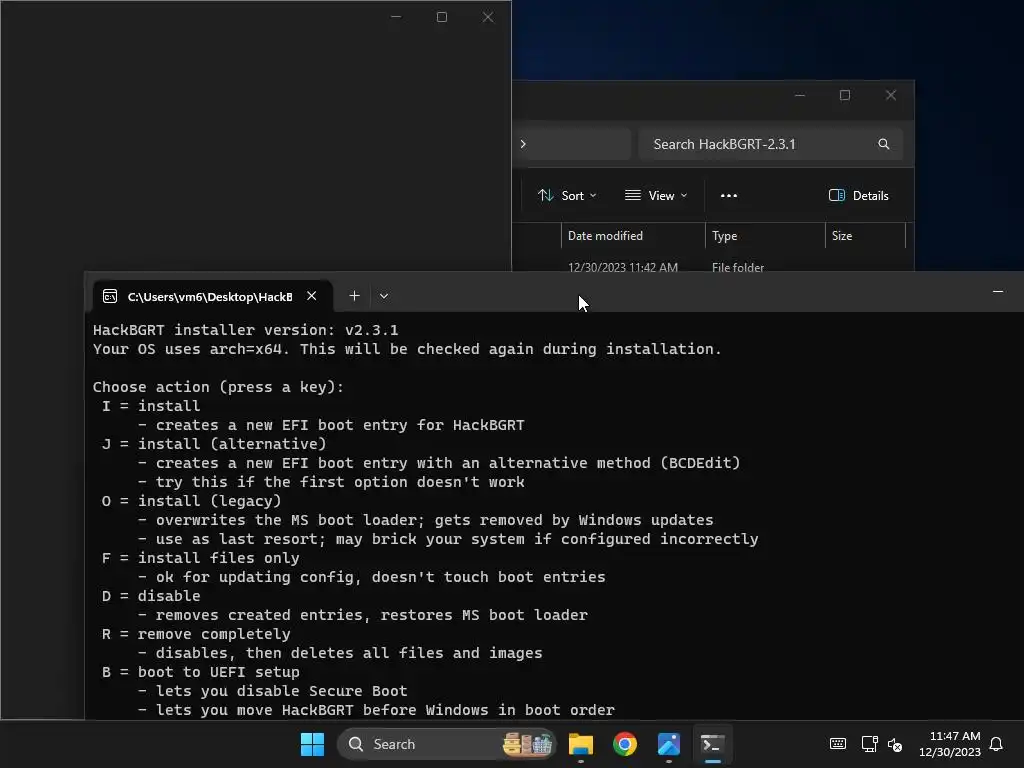The height and width of the screenshot is (768, 1024).
Task: Open the notifications bell icon
Action: coord(997,744)
